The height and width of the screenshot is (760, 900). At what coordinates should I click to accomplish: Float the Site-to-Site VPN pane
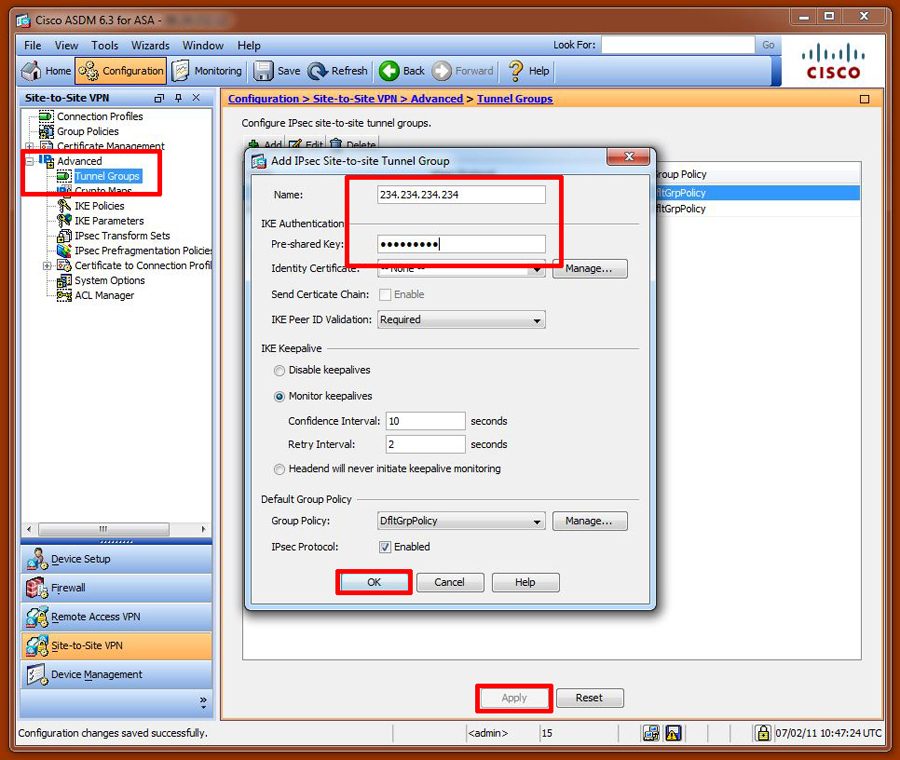160,98
